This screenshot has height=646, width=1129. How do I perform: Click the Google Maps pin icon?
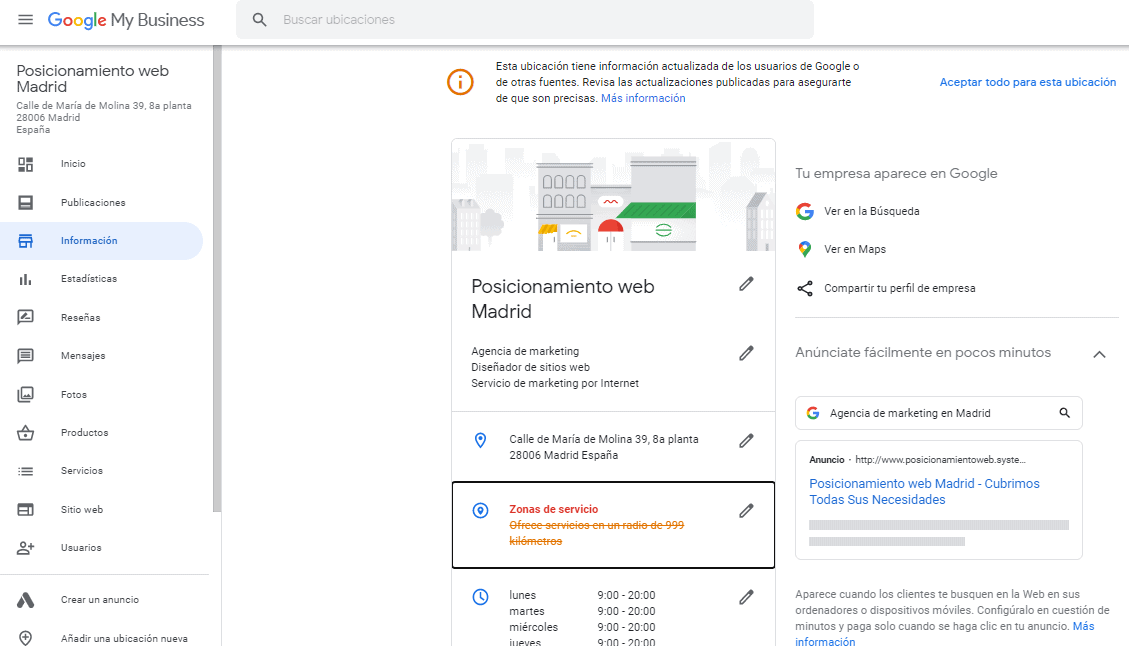pos(805,249)
